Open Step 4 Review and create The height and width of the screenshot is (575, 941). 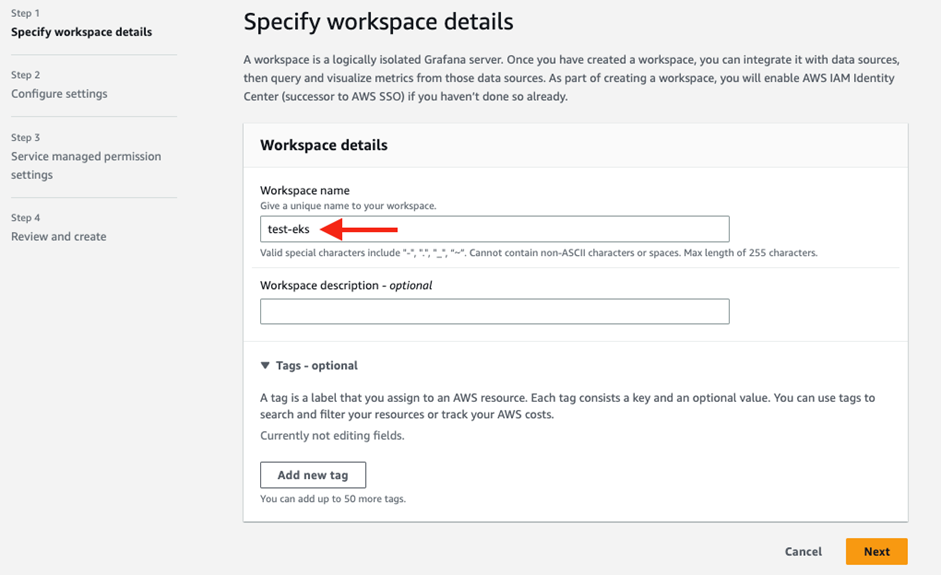[58, 236]
